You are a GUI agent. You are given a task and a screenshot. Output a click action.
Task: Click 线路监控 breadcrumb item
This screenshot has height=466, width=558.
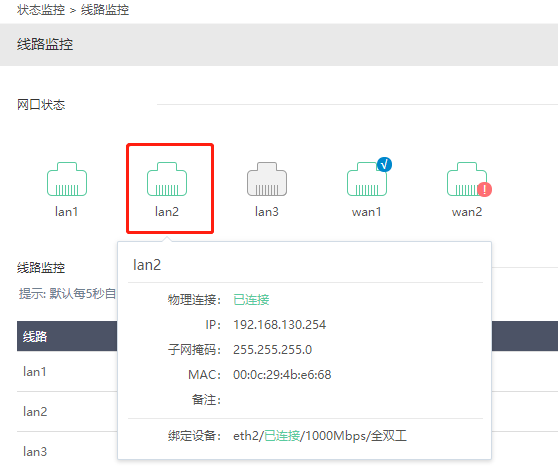point(105,10)
